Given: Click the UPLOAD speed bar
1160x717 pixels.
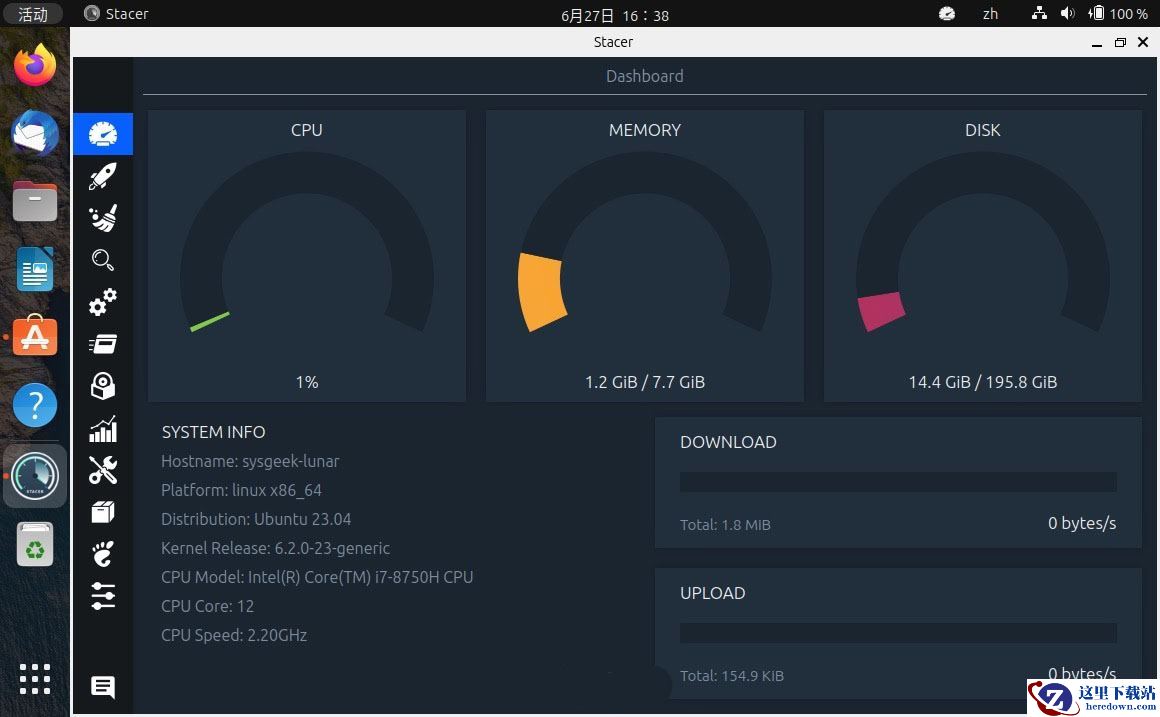Looking at the screenshot, I should pos(898,633).
